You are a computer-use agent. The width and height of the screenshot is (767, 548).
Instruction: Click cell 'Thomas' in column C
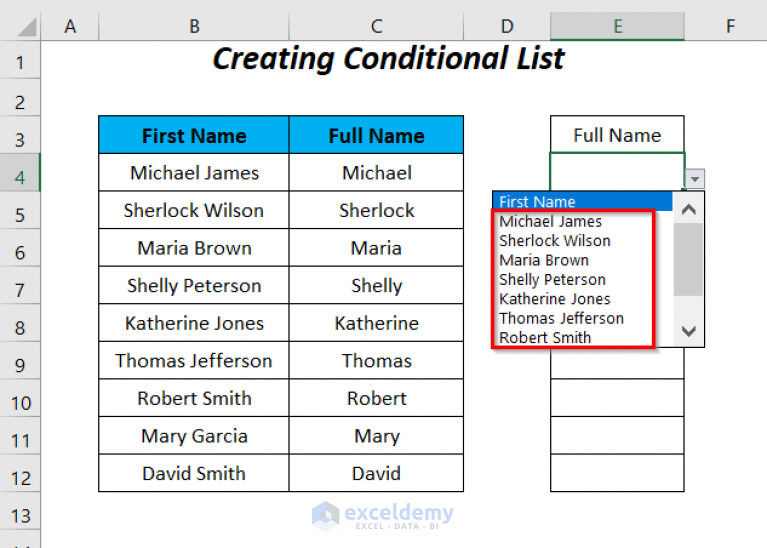tap(376, 361)
